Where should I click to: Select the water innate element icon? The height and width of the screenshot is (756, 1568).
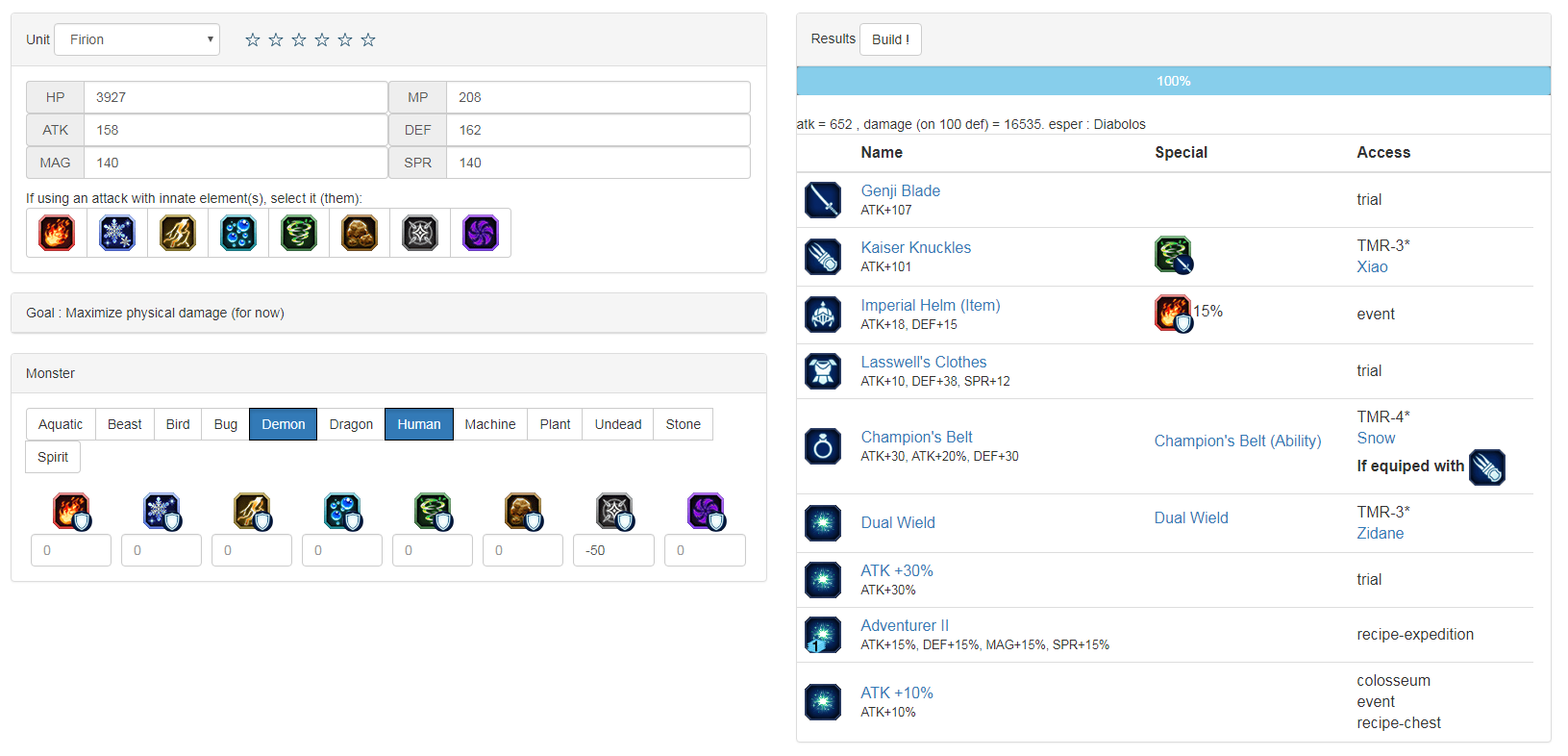[238, 233]
